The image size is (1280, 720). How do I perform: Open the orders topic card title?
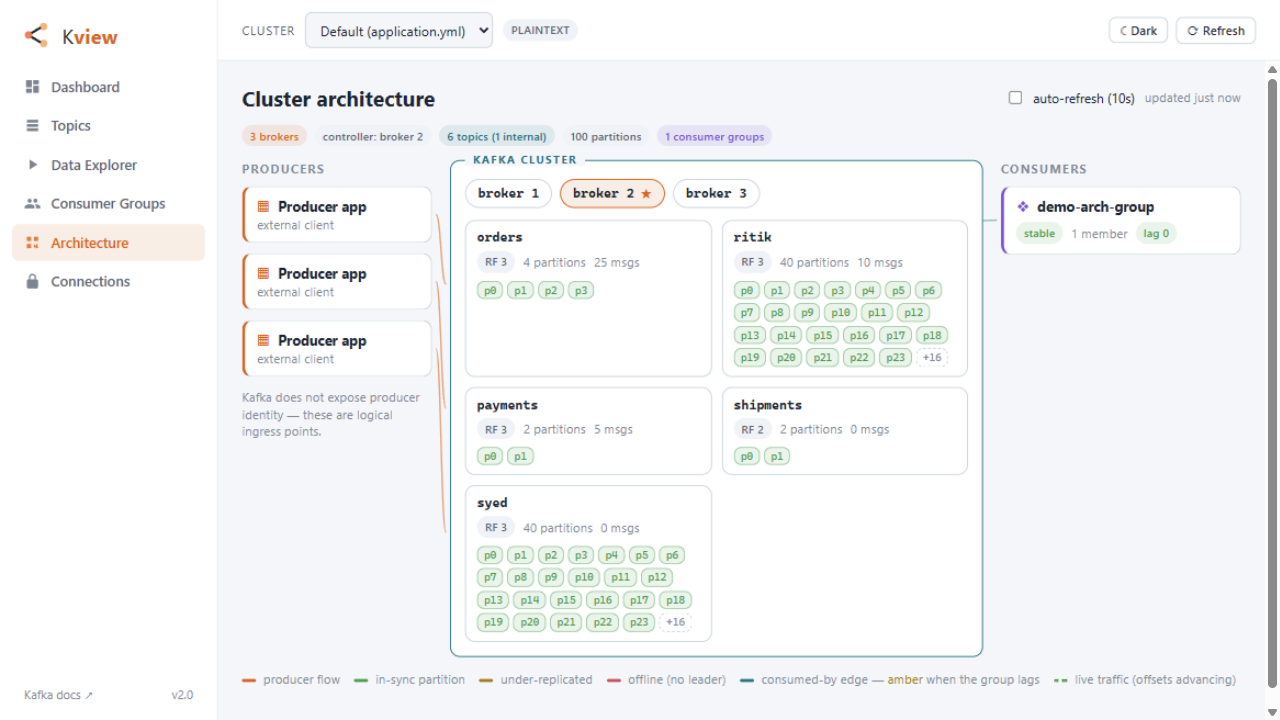pos(500,237)
